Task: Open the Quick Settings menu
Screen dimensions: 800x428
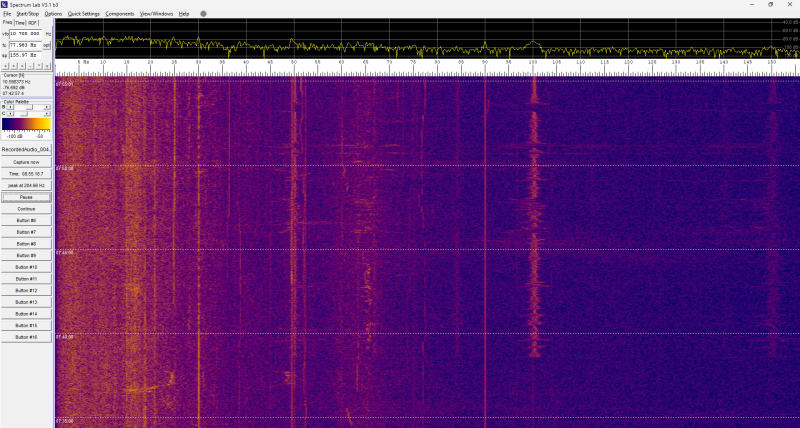Action: coord(84,14)
